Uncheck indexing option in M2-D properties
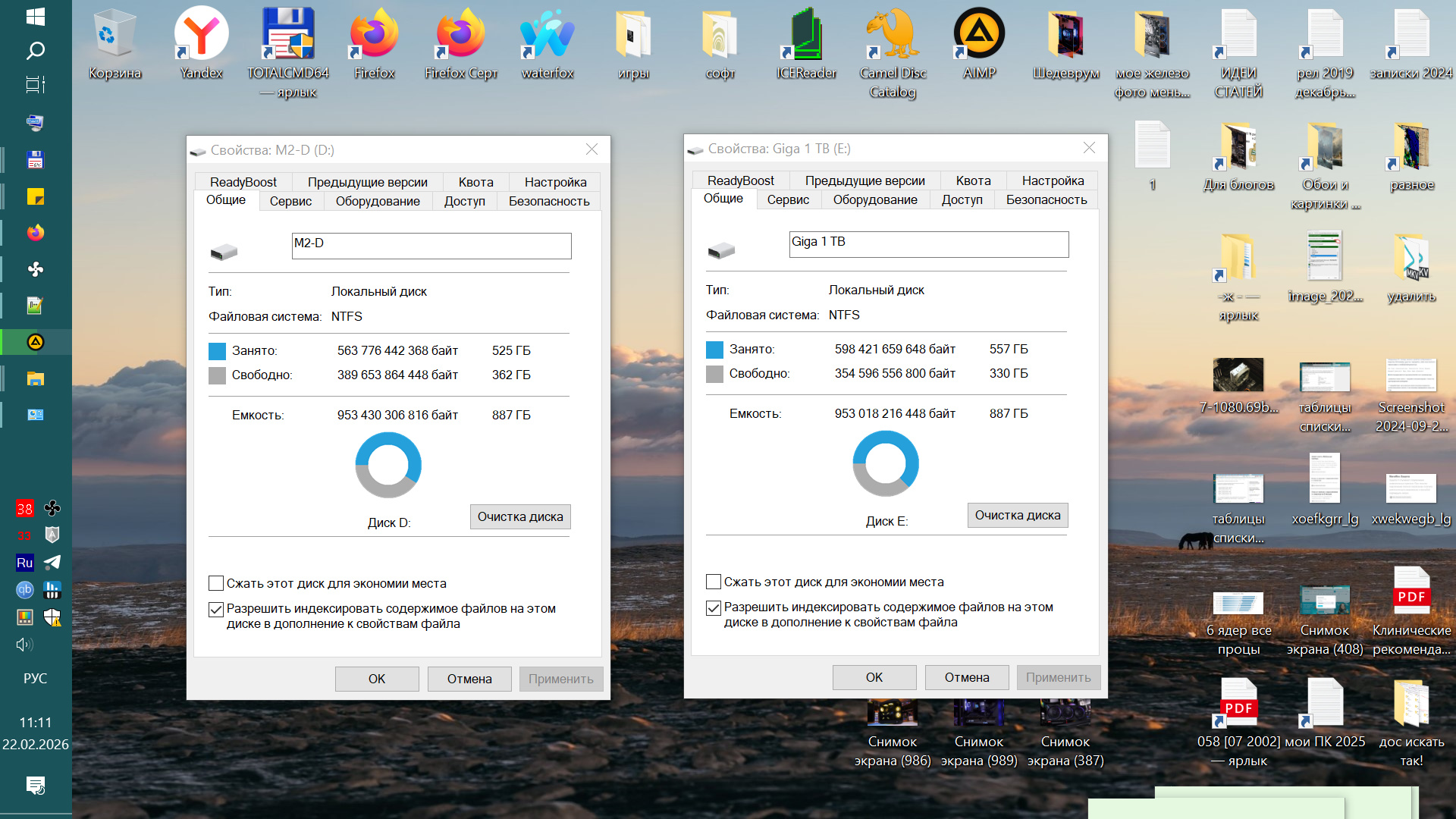 click(216, 609)
